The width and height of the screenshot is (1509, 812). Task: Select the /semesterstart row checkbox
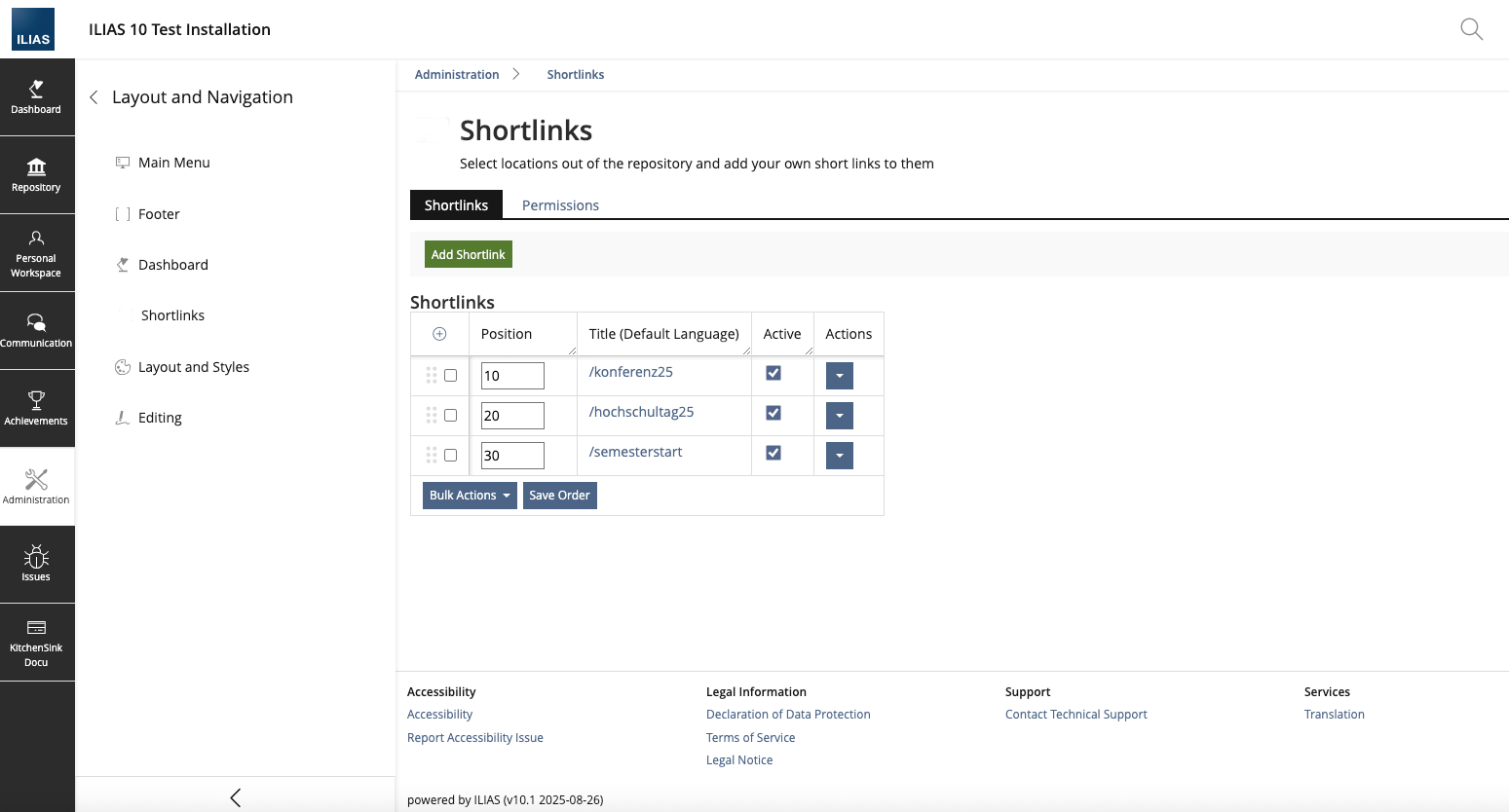click(x=450, y=455)
